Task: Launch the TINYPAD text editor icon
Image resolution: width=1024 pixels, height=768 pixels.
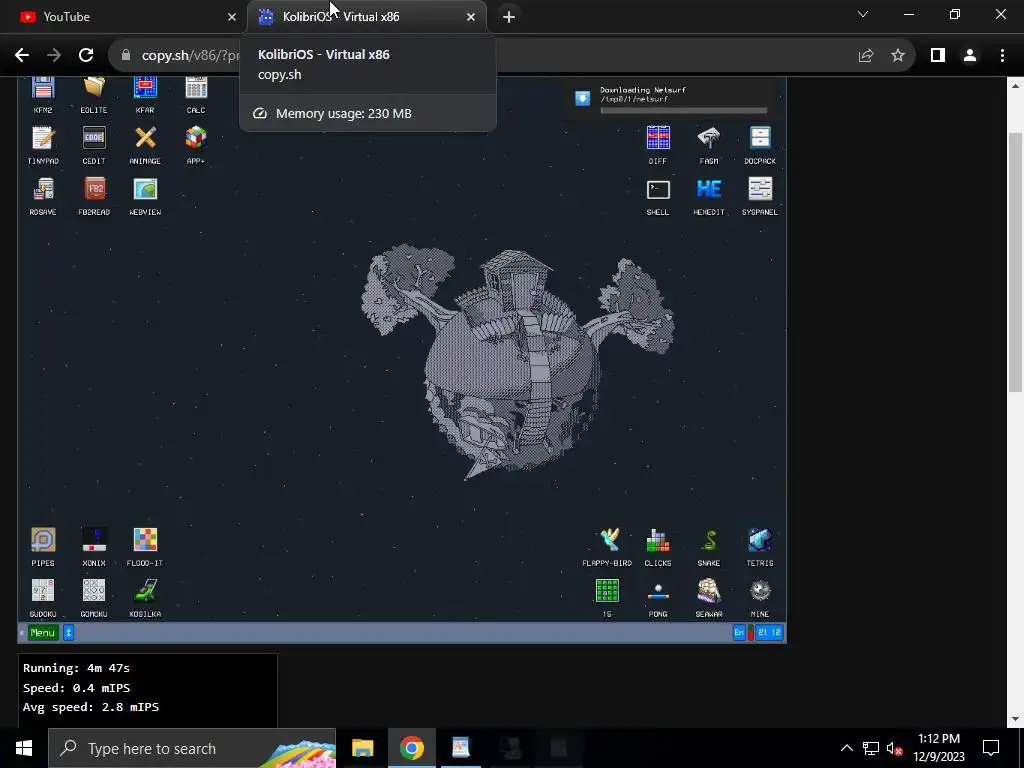Action: tap(43, 145)
